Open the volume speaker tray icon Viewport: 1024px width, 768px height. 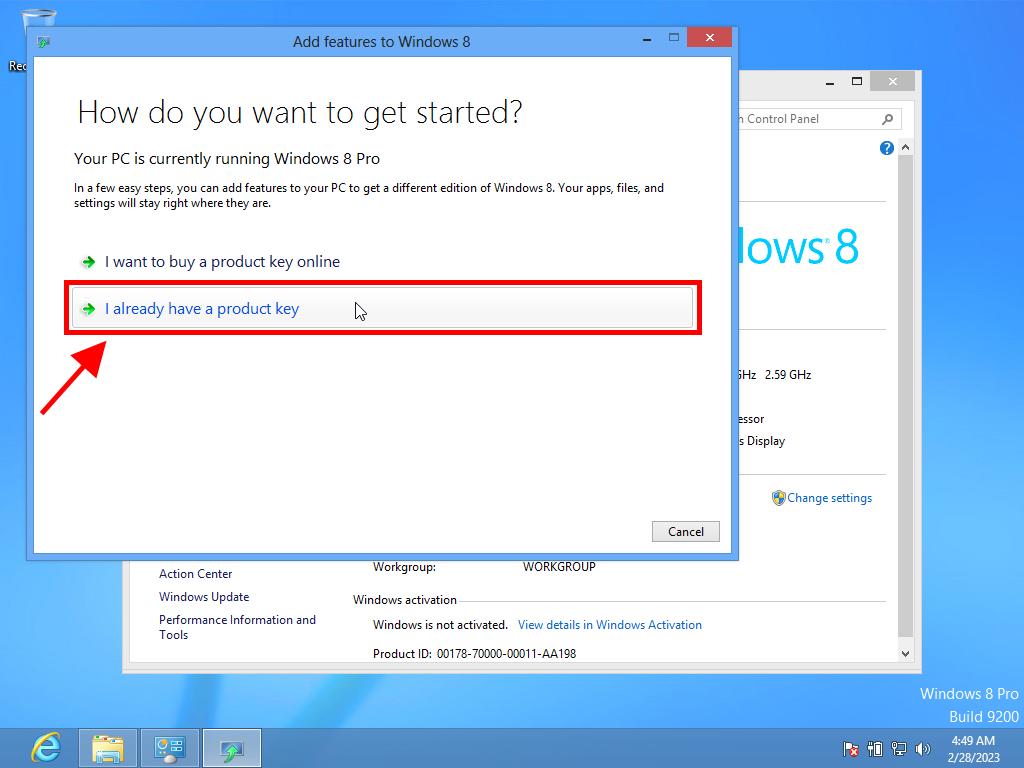pyautogui.click(x=922, y=748)
